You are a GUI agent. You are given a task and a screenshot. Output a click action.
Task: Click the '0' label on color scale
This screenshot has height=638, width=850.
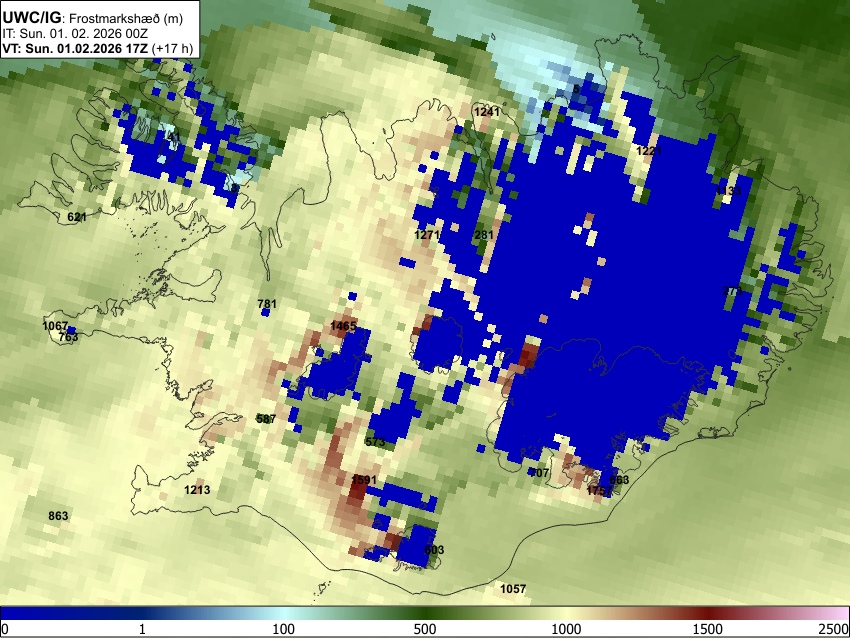click(x=5, y=629)
